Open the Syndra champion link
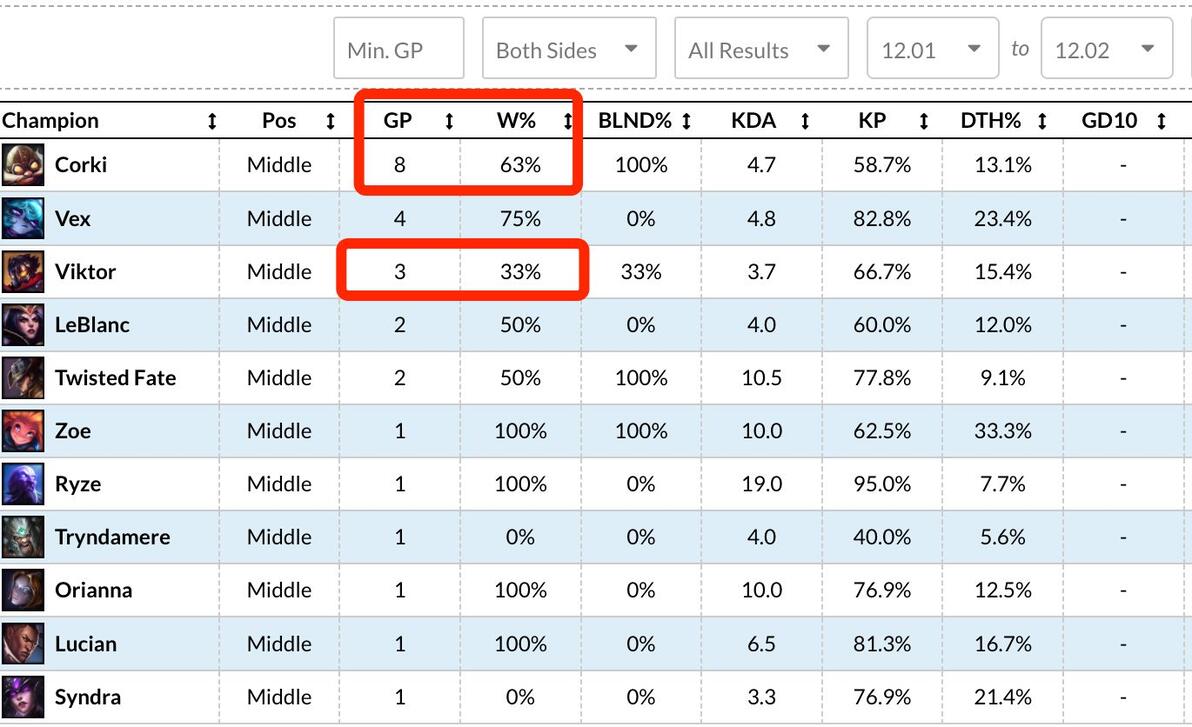Viewport: 1192px width, 727px height. click(x=88, y=697)
